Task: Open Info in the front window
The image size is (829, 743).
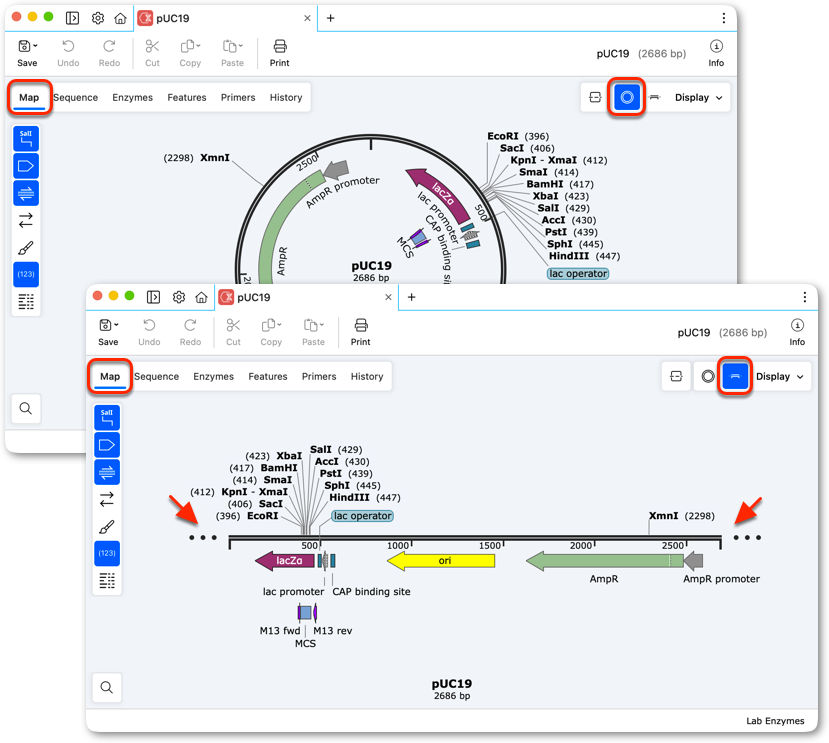Action: click(797, 332)
